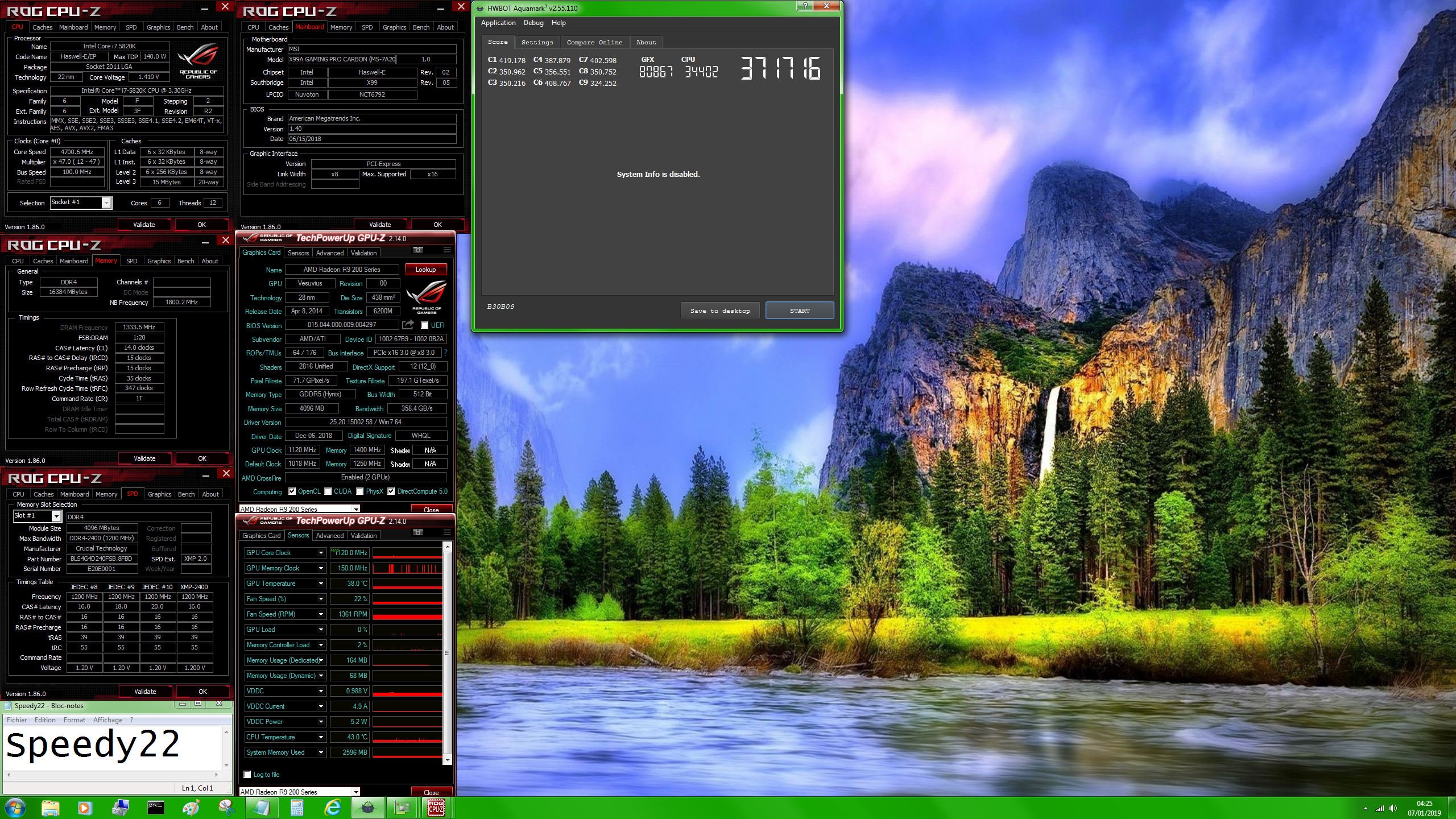Click the GPU Core Clock sensor graph
The image size is (1456, 819).
407,553
